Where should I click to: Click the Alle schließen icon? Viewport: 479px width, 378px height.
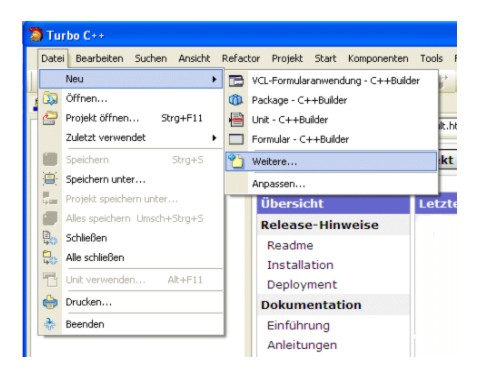[50, 257]
